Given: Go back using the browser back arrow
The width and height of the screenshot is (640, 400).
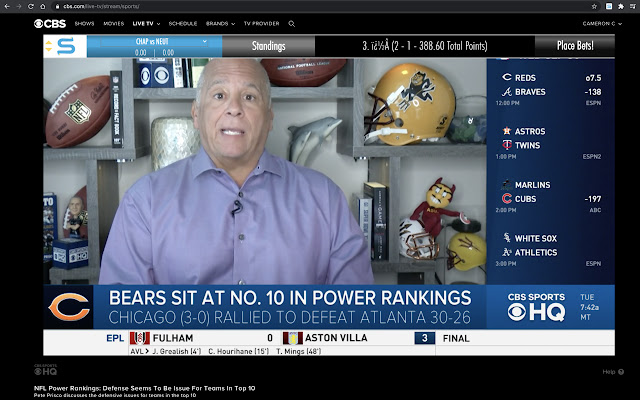Looking at the screenshot, I should tap(7, 7).
